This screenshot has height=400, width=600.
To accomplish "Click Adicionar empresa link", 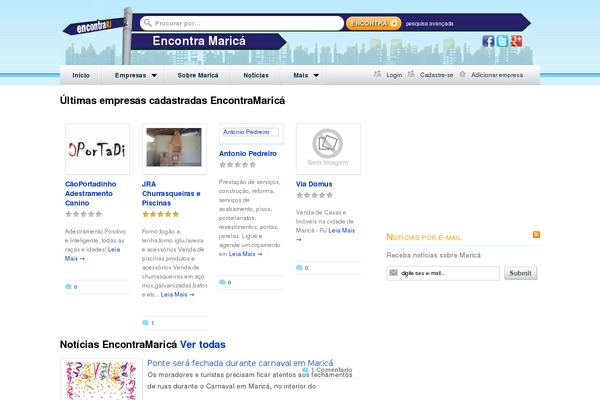I will pos(497,75).
